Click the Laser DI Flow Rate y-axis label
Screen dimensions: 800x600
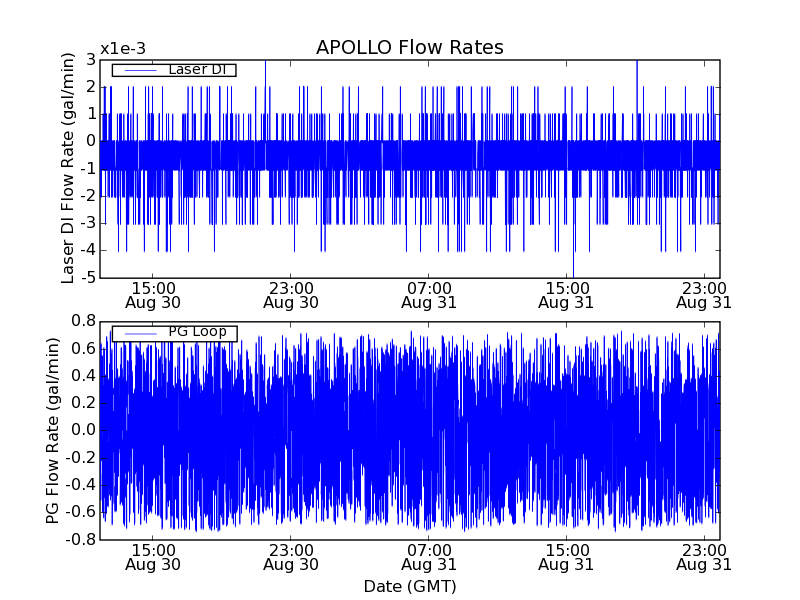tap(68, 168)
